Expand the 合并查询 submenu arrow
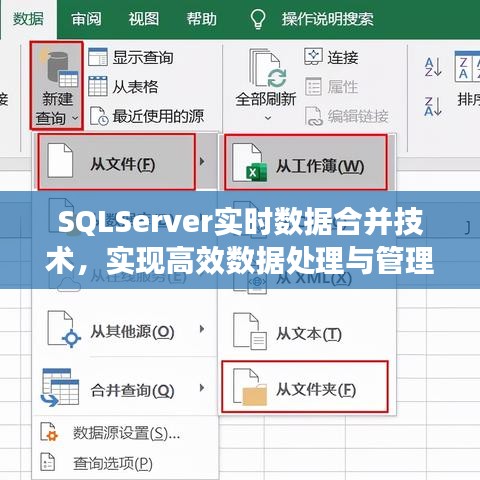Screen dimensions: 480x480 tap(202, 388)
